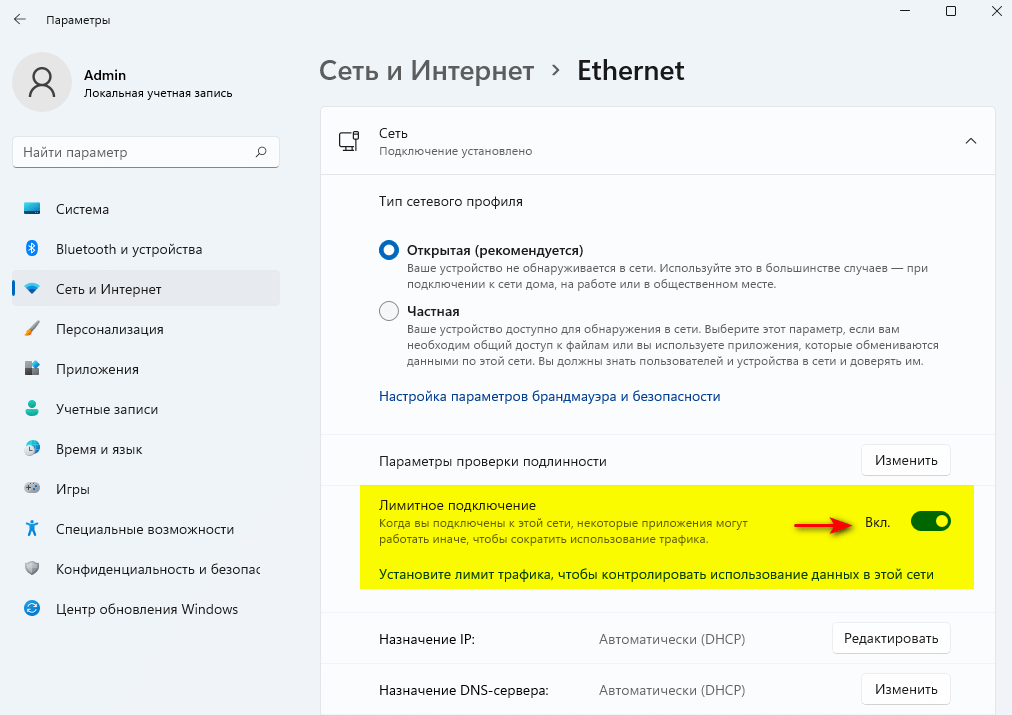Open Время и язык in sidebar
This screenshot has width=1012, height=715.
click(x=99, y=449)
